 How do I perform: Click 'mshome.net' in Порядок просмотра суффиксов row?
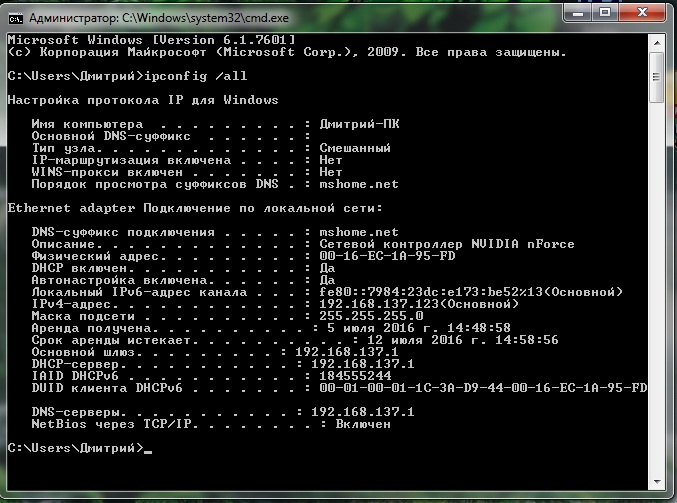[x=359, y=184]
